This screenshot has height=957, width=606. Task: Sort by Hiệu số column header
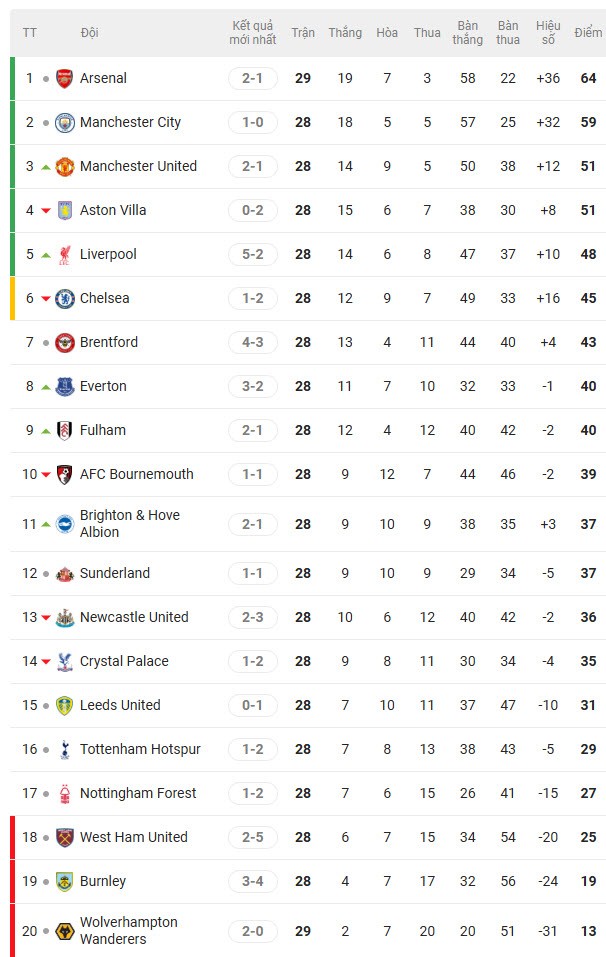[x=548, y=33]
